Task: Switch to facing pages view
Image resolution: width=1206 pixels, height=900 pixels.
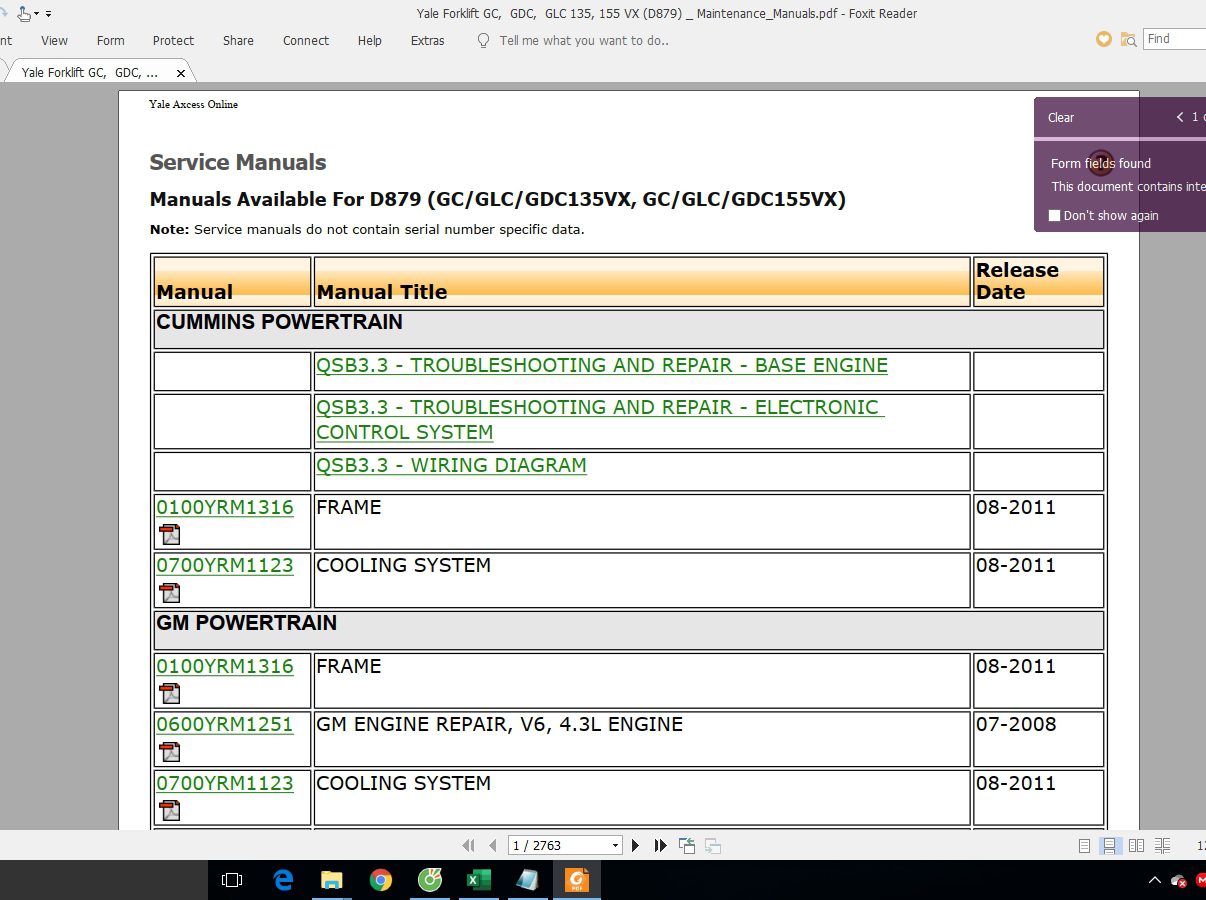Action: 1136,846
